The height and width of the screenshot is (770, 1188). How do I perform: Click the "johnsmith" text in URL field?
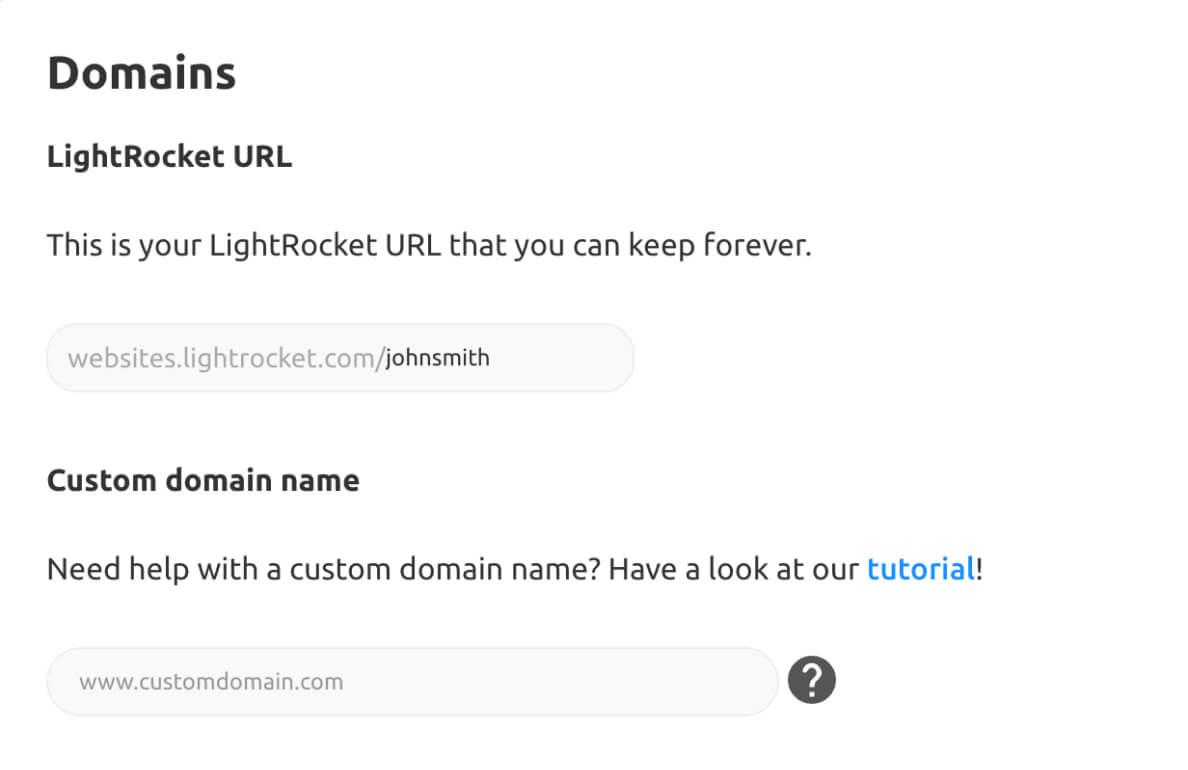click(x=438, y=357)
